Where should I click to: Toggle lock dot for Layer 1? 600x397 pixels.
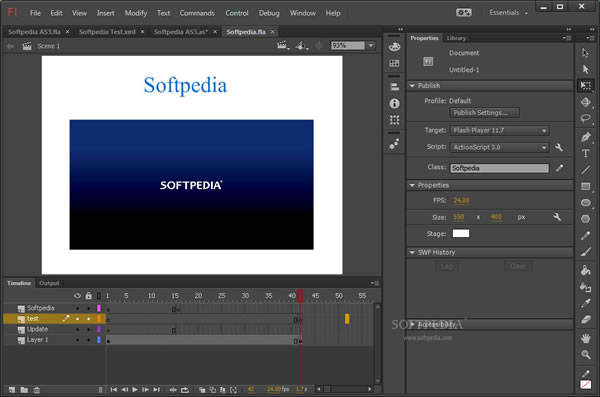[88, 340]
